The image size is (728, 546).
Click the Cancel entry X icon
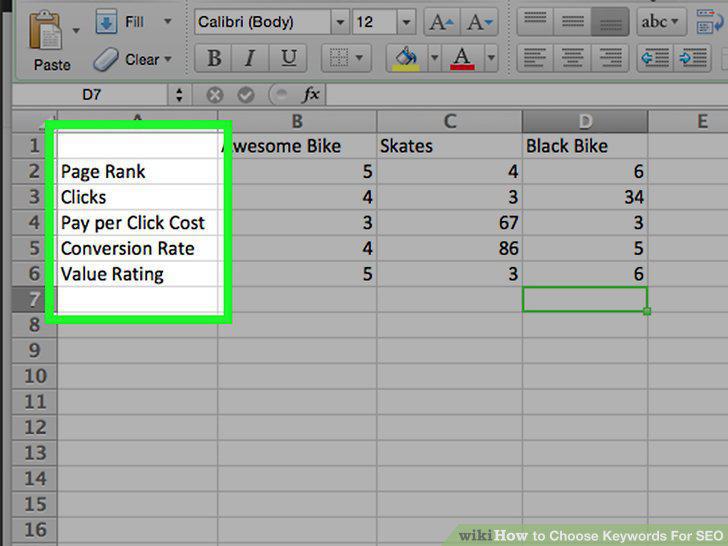214,95
